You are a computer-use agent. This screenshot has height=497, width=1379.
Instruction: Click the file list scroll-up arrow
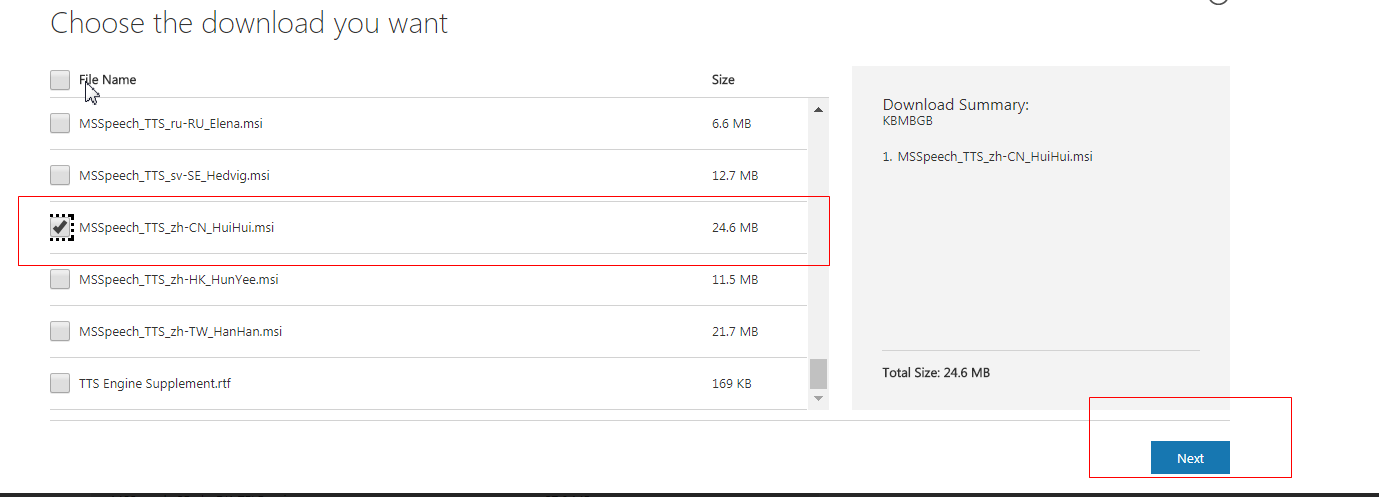[x=819, y=109]
